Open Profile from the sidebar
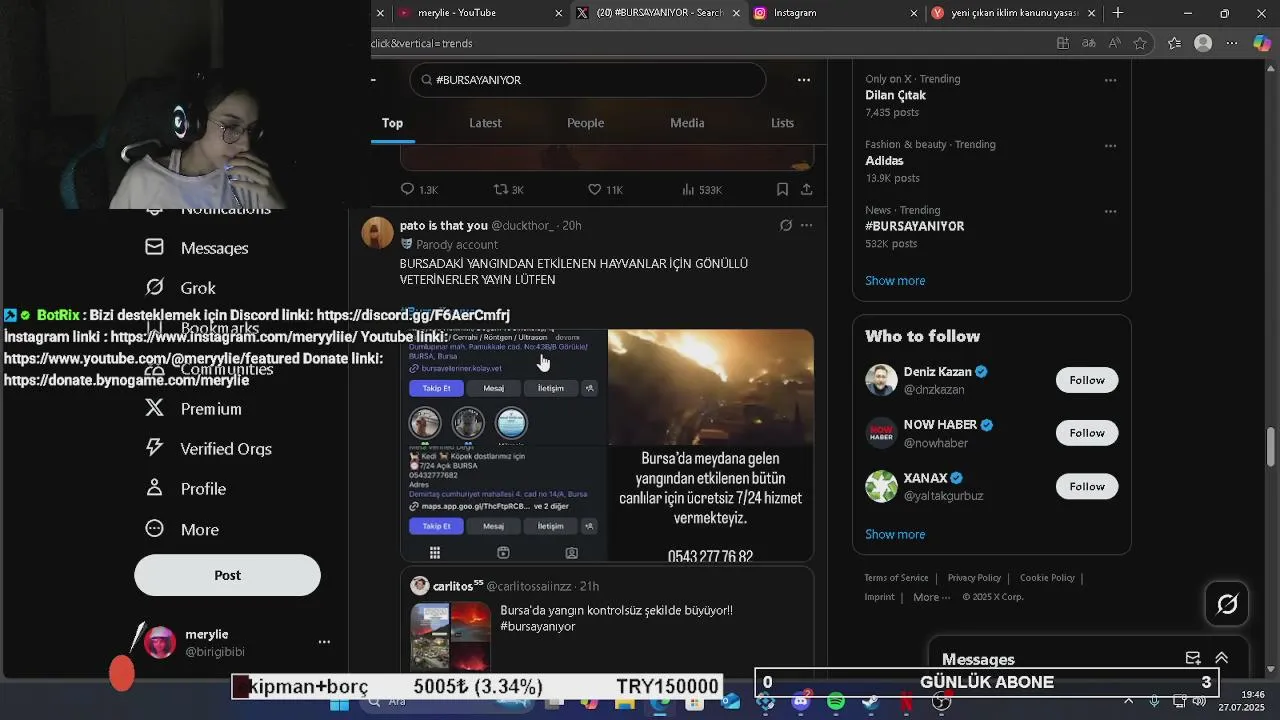The height and width of the screenshot is (720, 1280). click(185, 489)
